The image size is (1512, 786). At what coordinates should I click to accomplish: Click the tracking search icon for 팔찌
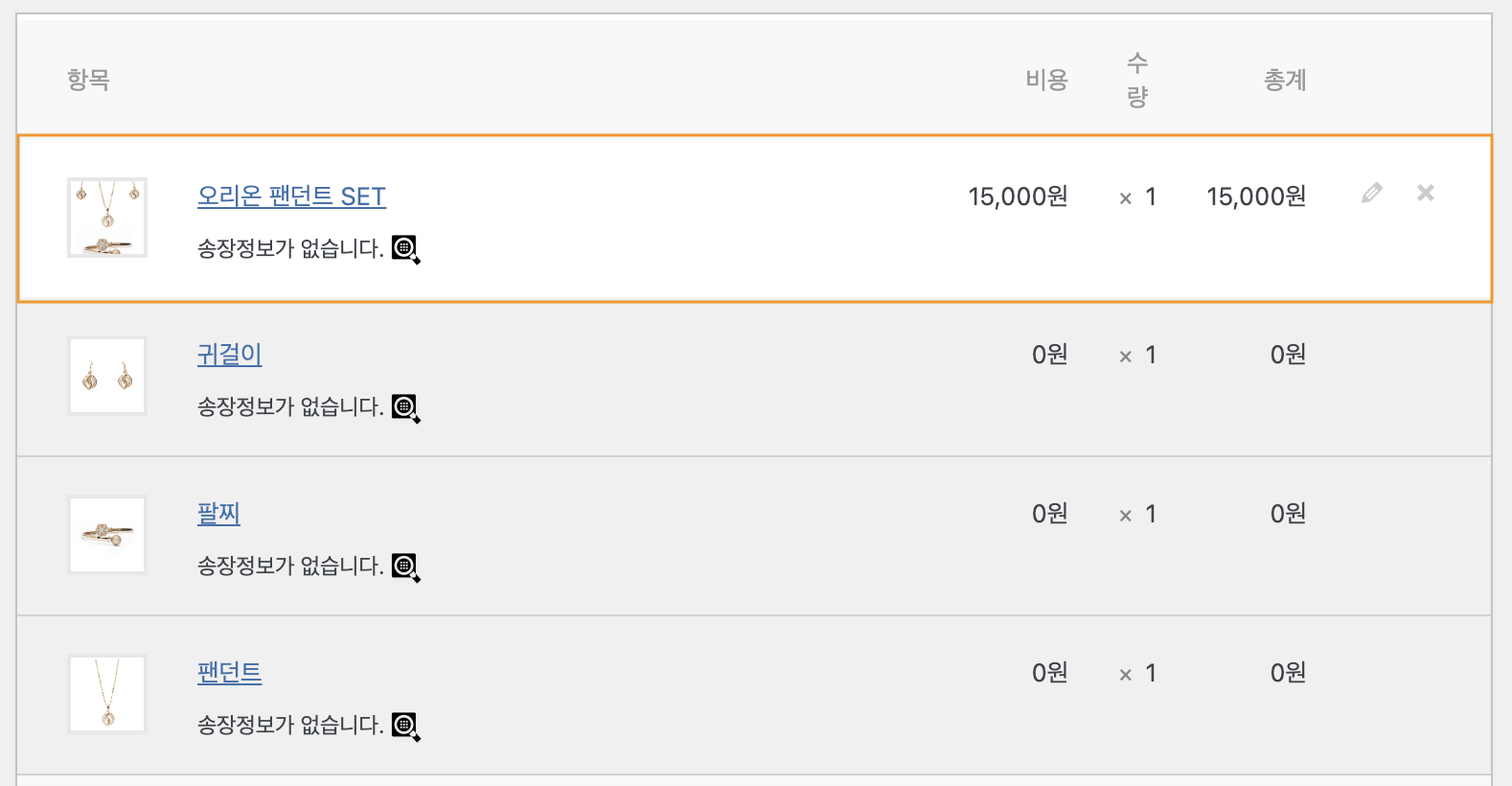[x=406, y=567]
